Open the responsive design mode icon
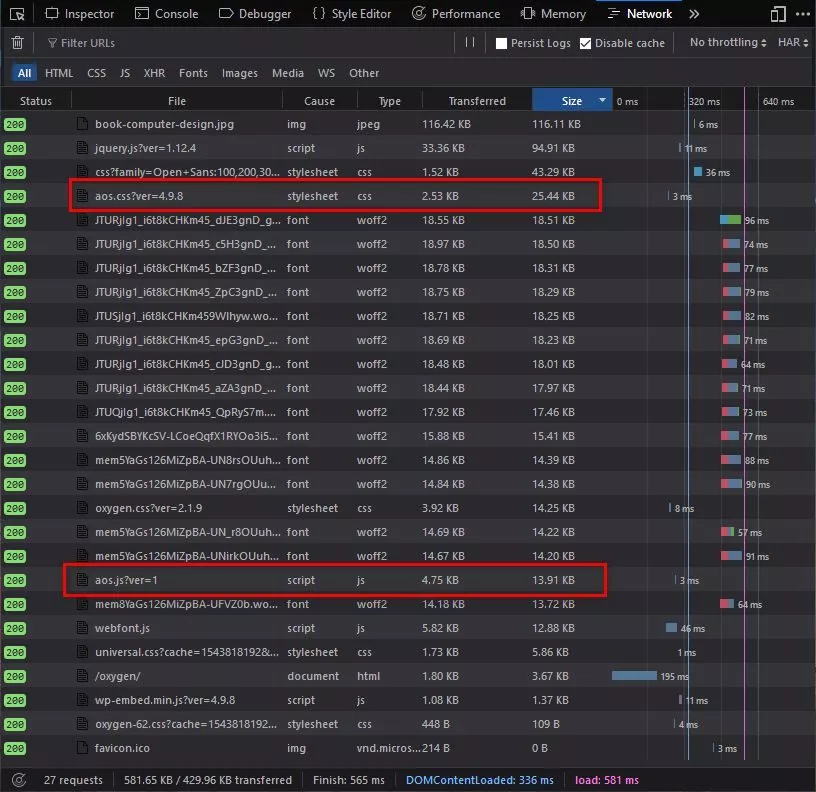Image resolution: width=816 pixels, height=792 pixels. point(778,14)
